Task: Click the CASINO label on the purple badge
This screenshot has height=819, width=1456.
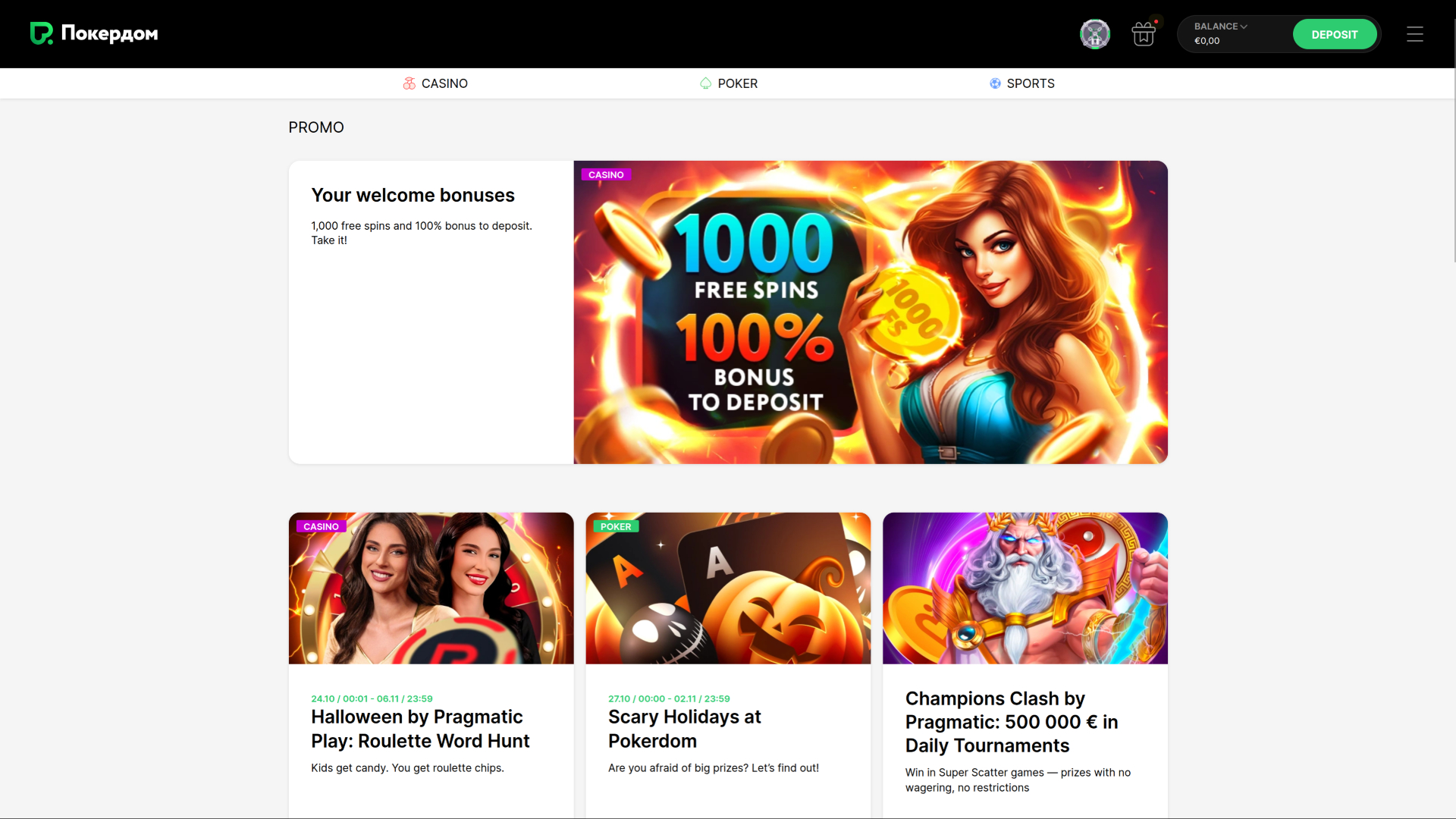Action: click(x=605, y=174)
